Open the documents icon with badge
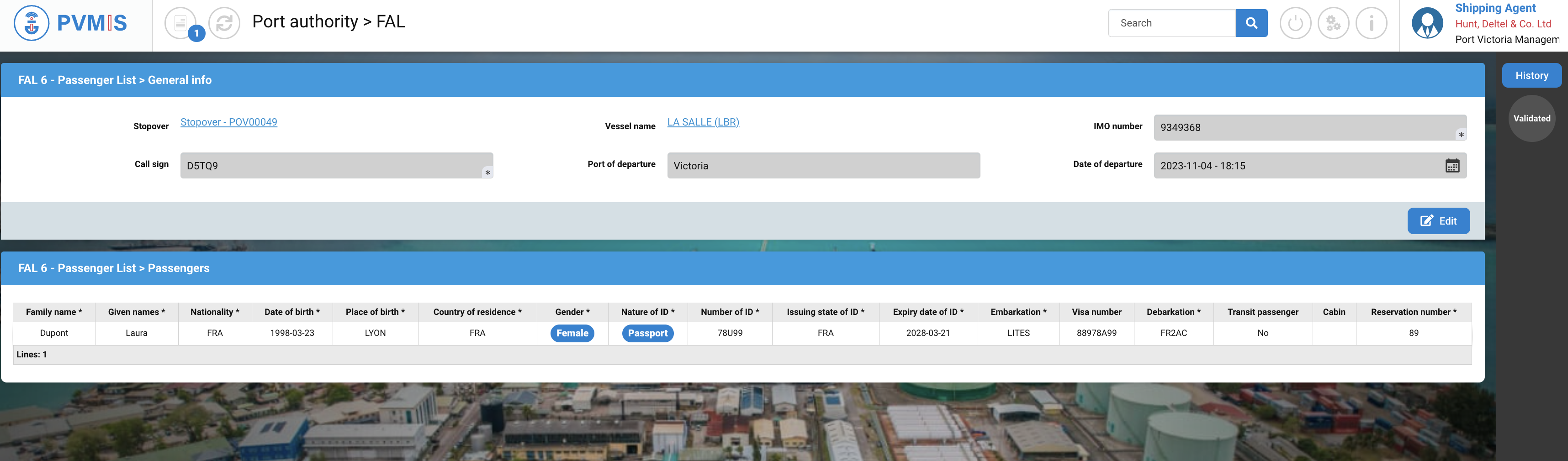 click(181, 23)
